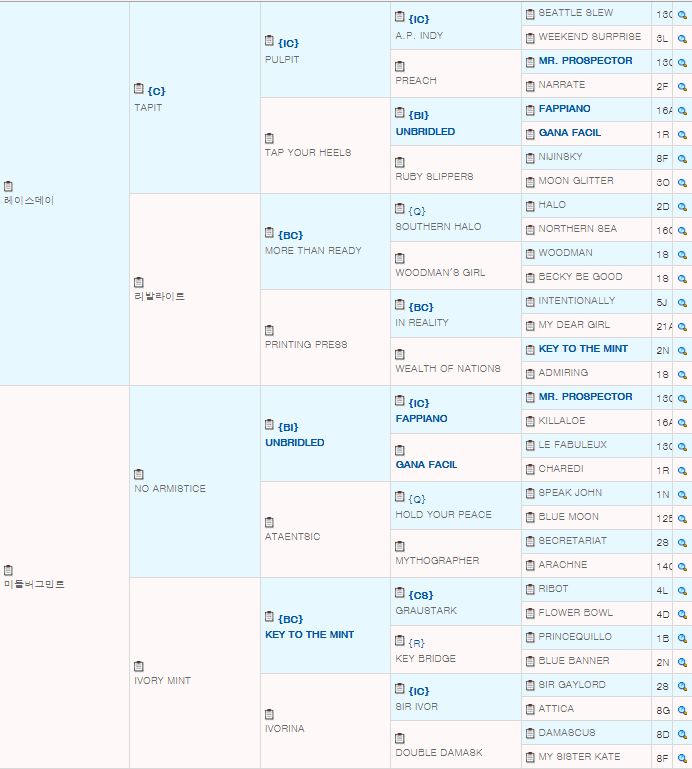Click the family code 2F beside NARRATE
Viewport: 692px width, 769px height.
[x=662, y=87]
